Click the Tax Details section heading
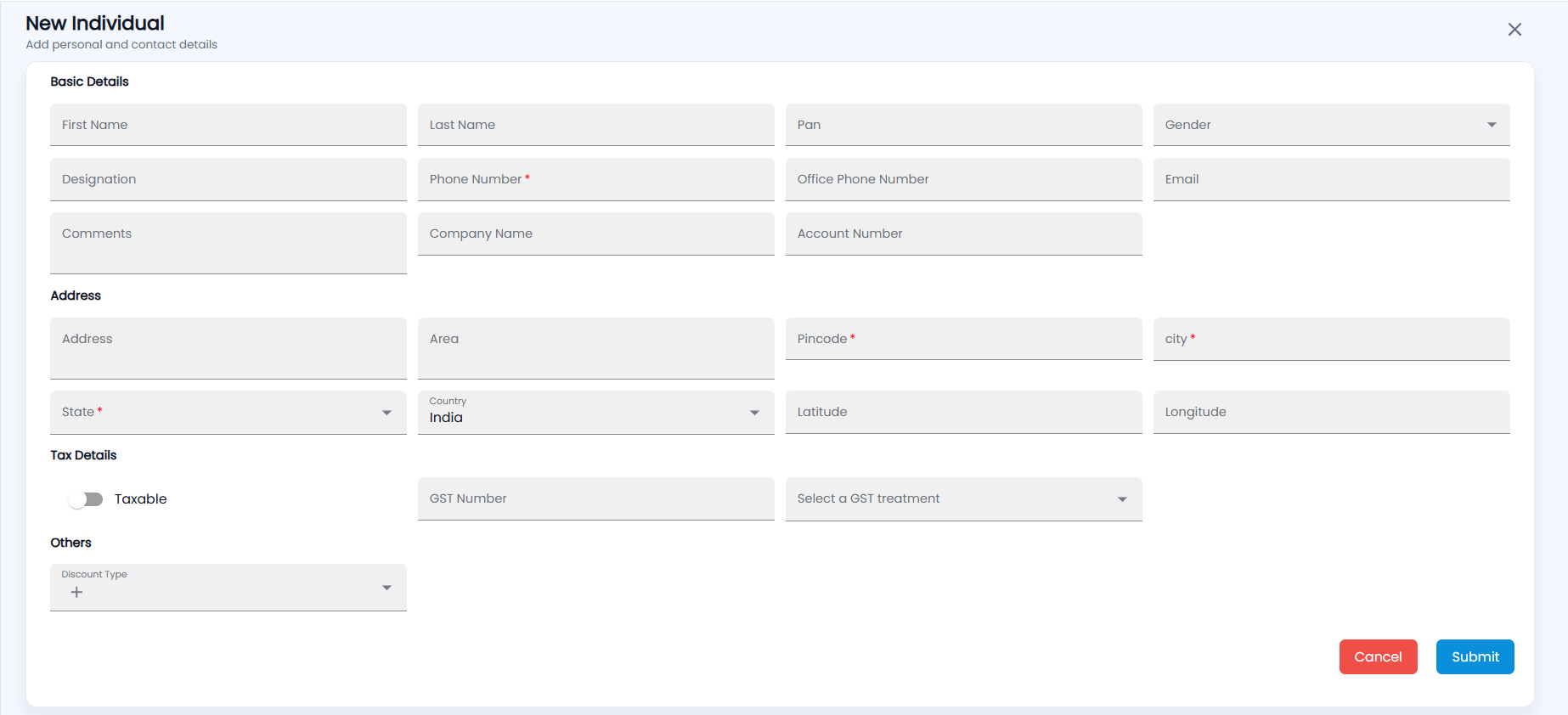This screenshot has width=1568, height=715. (x=83, y=455)
